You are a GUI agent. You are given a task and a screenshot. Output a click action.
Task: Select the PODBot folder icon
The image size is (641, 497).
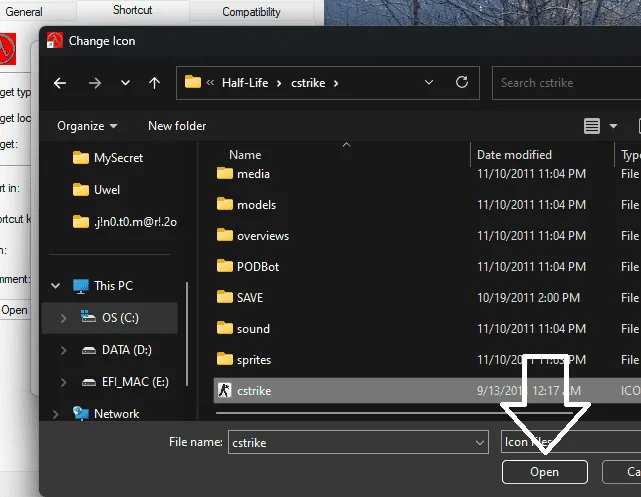[x=224, y=266]
